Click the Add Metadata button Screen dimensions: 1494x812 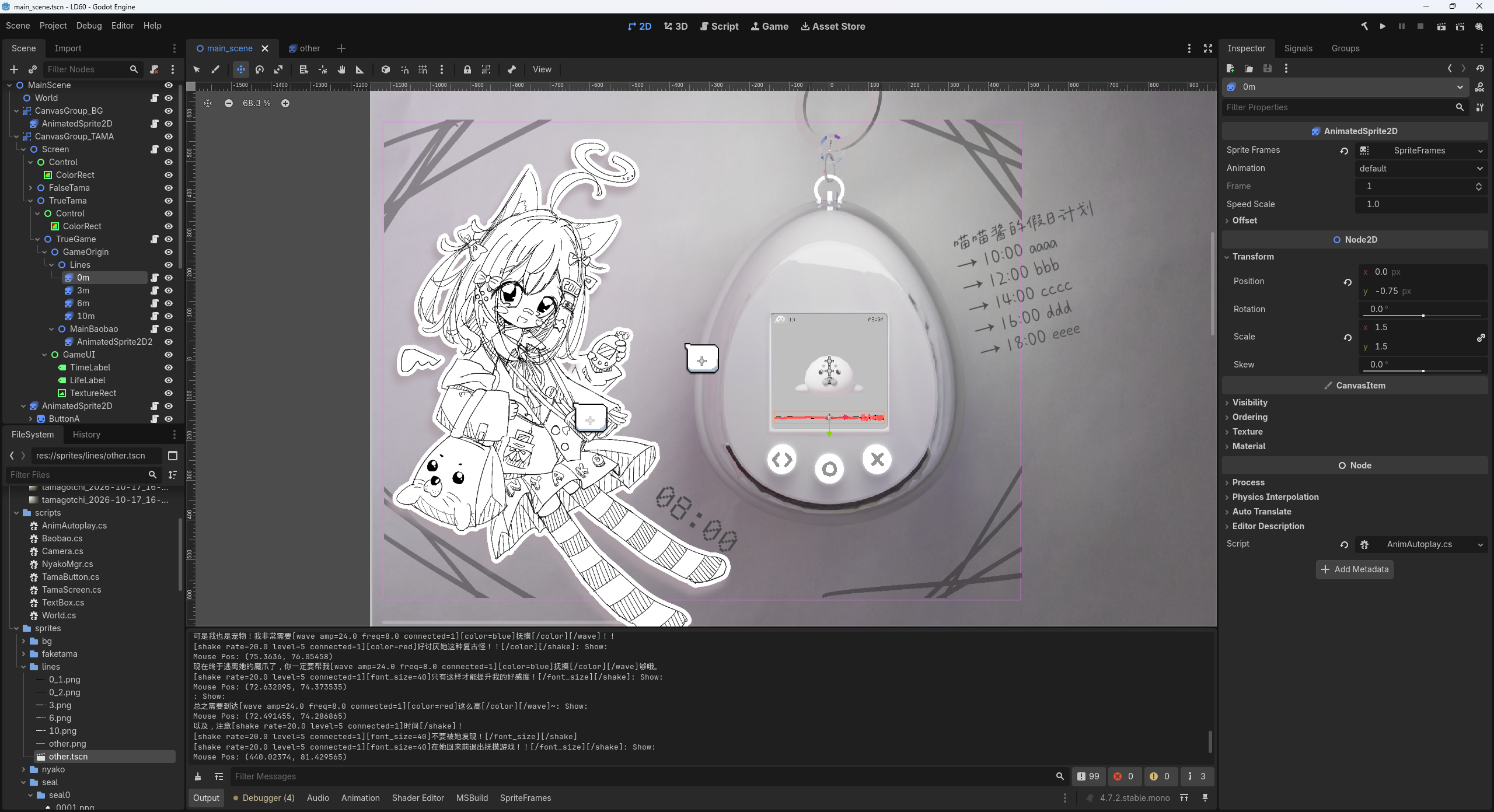tap(1355, 569)
